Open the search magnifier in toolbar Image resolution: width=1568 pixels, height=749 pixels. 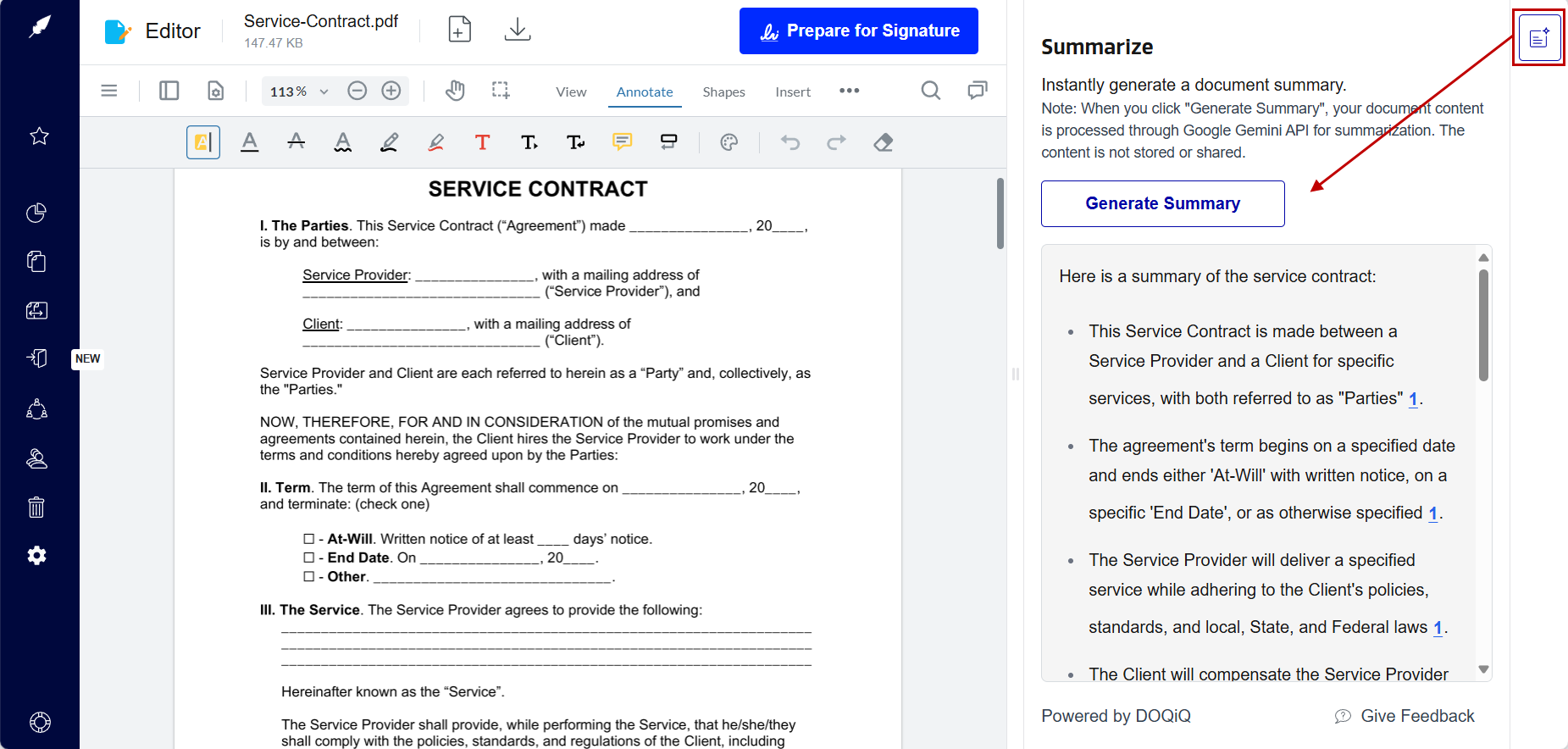coord(931,91)
